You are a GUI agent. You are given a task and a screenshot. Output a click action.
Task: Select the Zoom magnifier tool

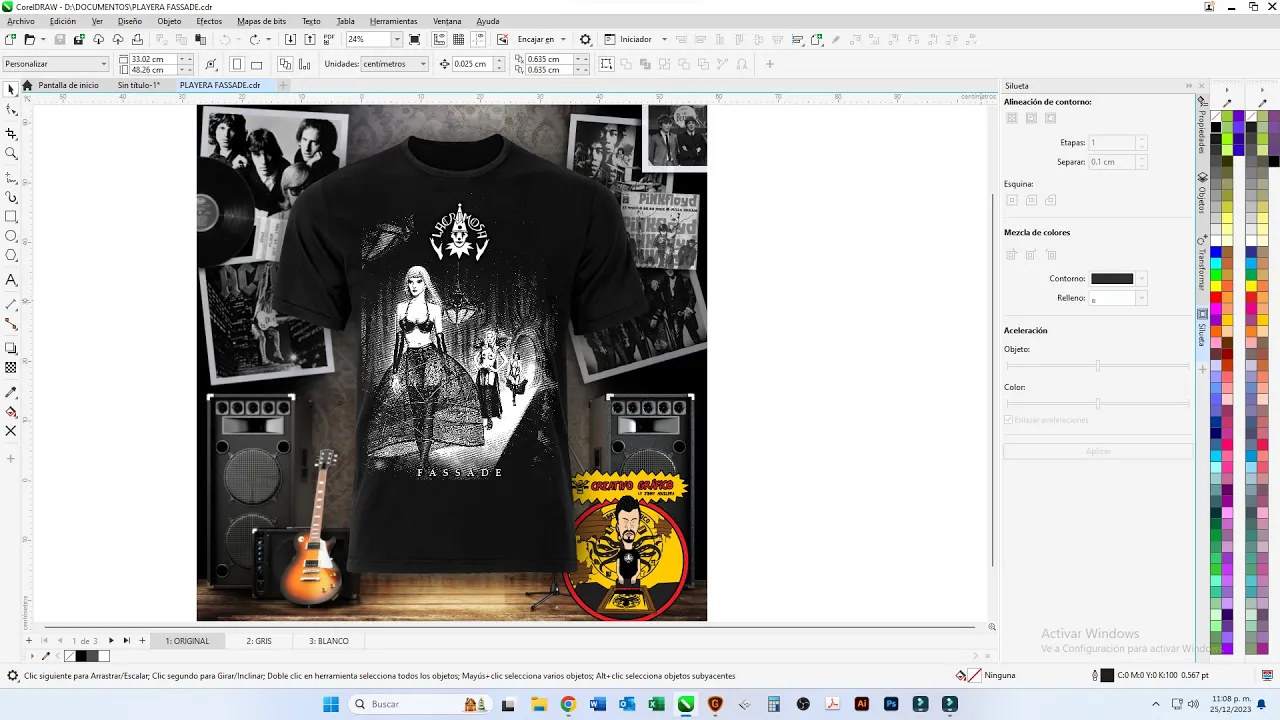click(11, 153)
